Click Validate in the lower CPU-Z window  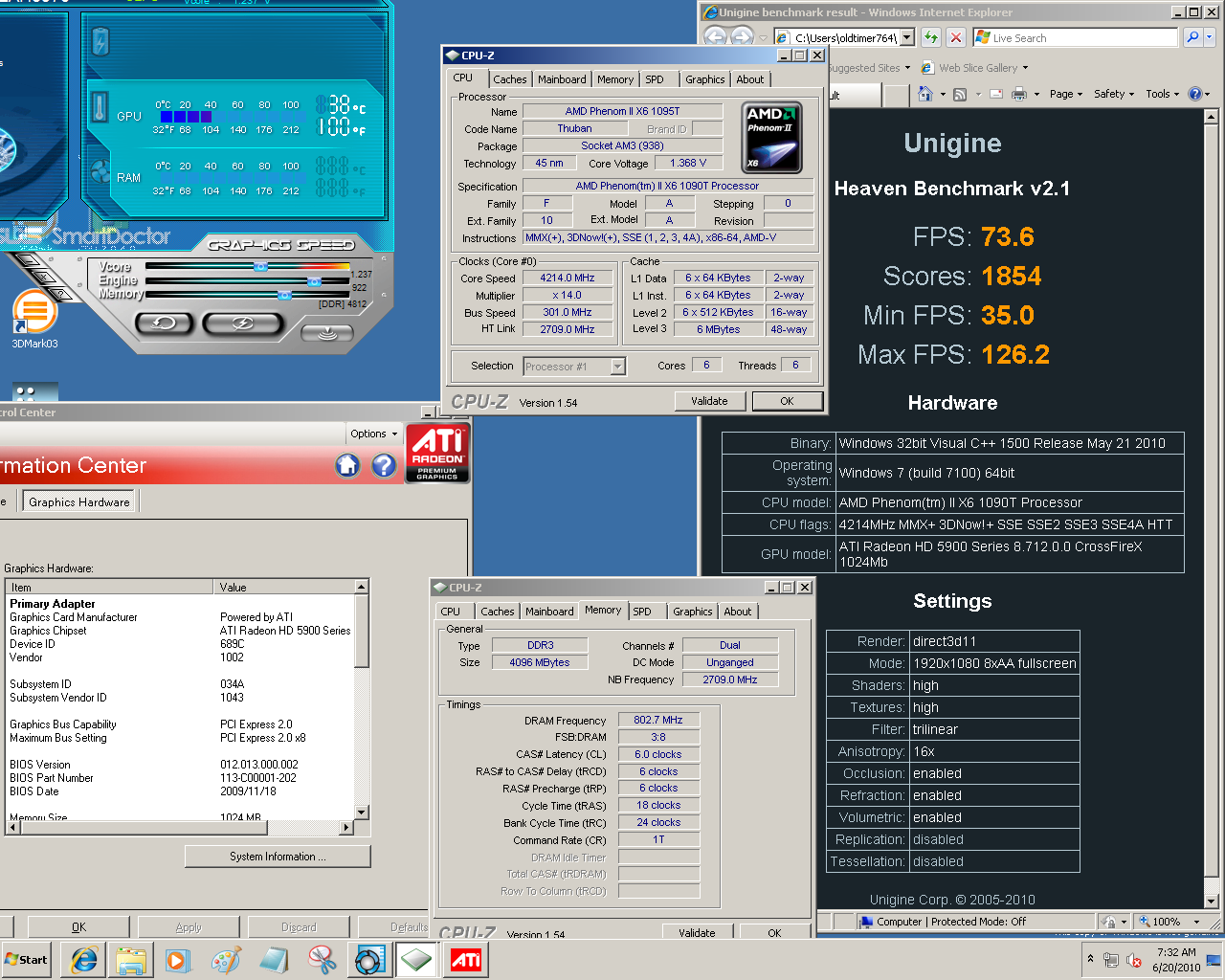tap(697, 932)
